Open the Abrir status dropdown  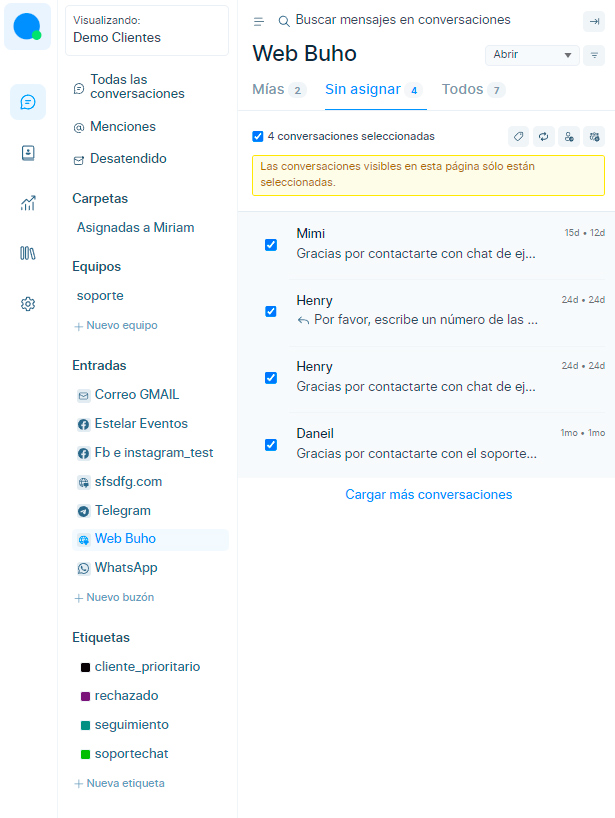click(x=531, y=55)
